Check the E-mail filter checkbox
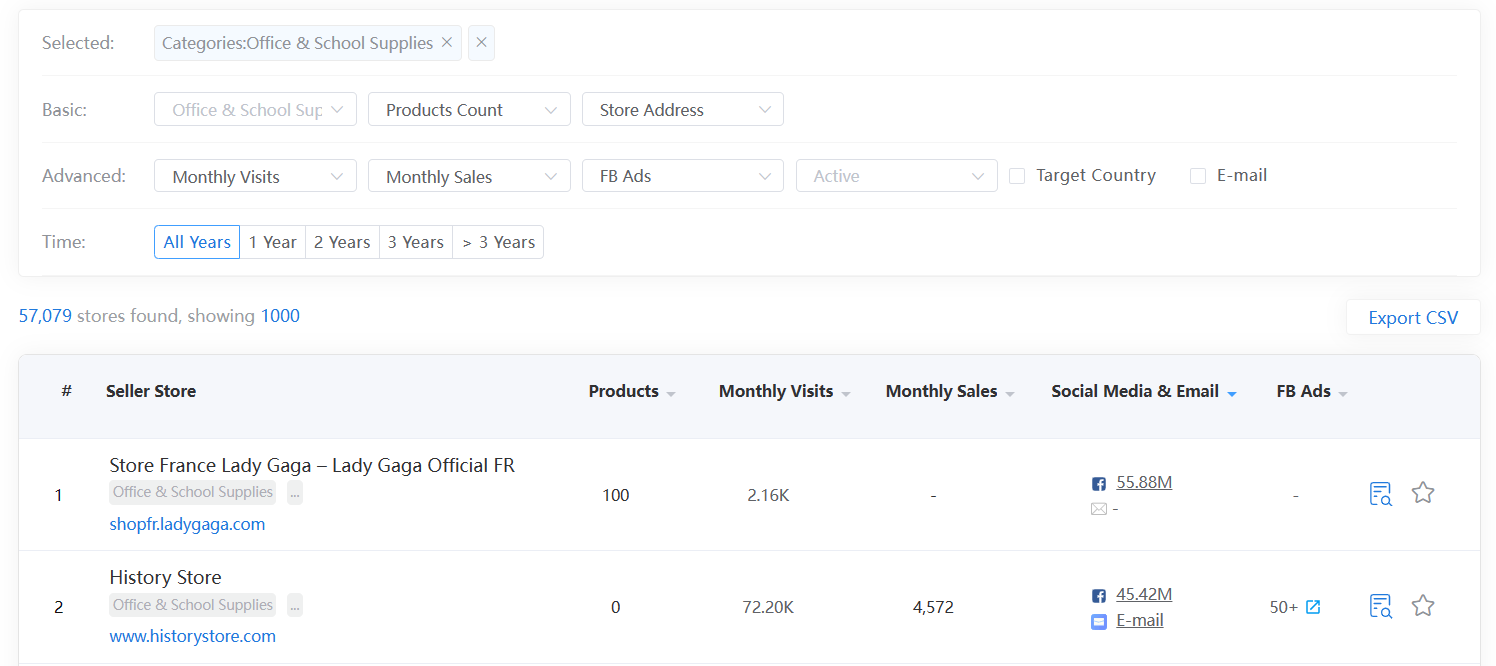1496x666 pixels. pos(1198,175)
